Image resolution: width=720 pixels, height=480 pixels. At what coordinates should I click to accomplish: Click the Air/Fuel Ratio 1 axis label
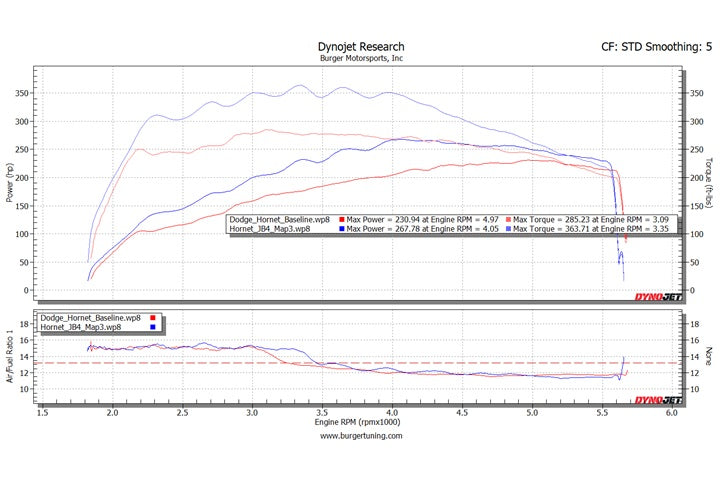pos(9,358)
